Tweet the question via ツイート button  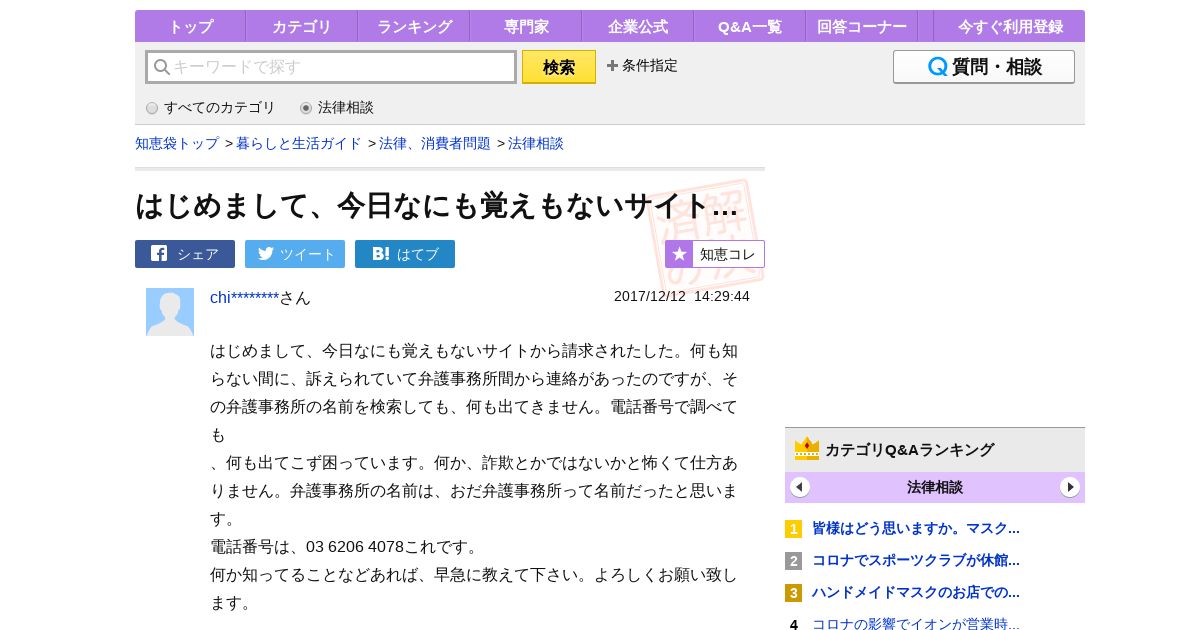point(295,254)
